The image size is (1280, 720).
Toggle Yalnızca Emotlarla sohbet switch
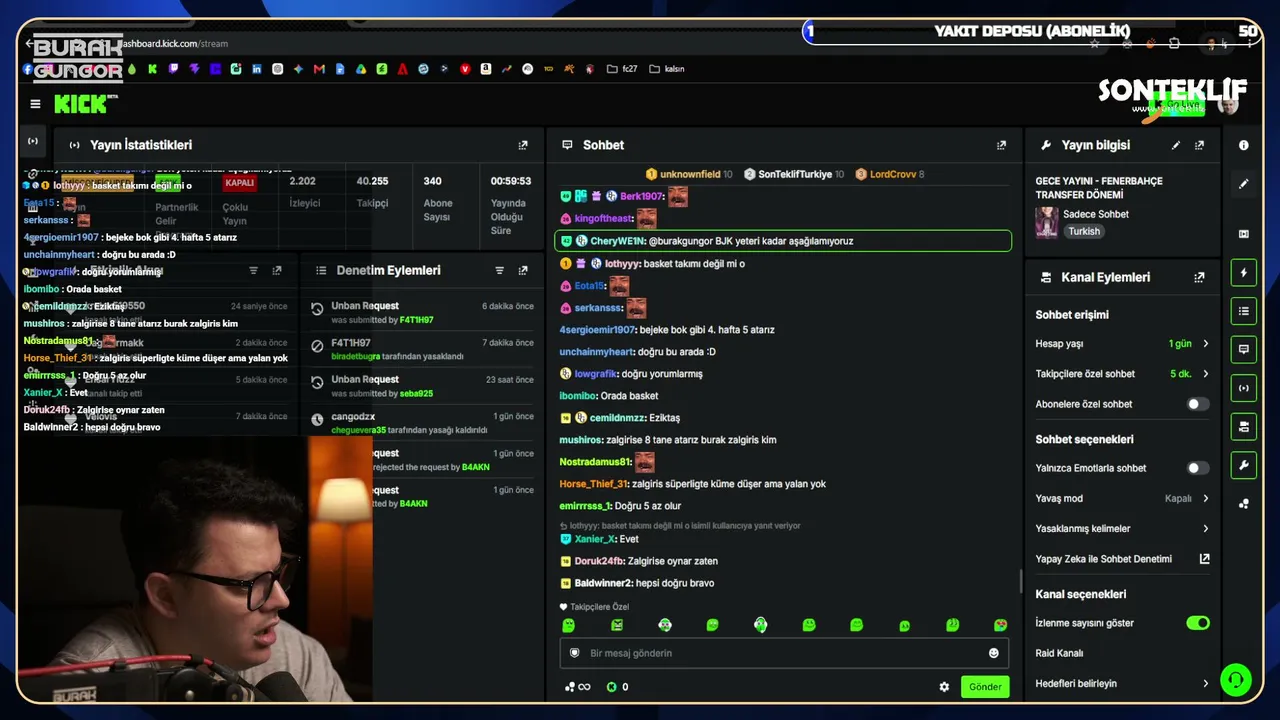1197,468
